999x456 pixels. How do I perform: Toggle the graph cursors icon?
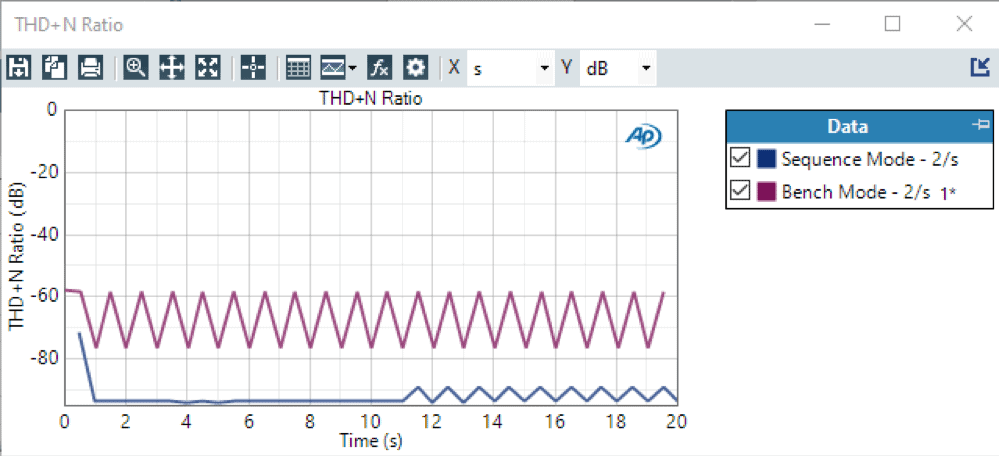253,68
